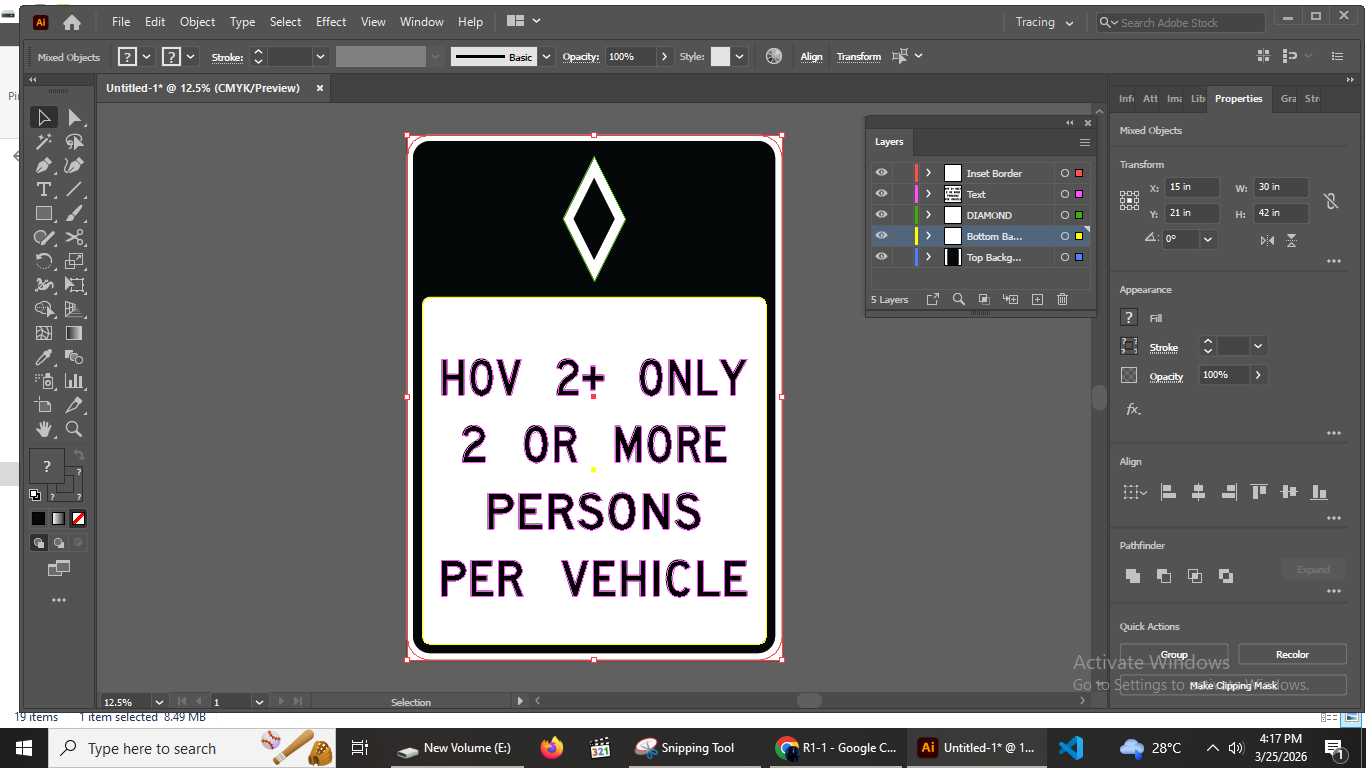Pick the Pen tool
1366x768 pixels.
44,165
